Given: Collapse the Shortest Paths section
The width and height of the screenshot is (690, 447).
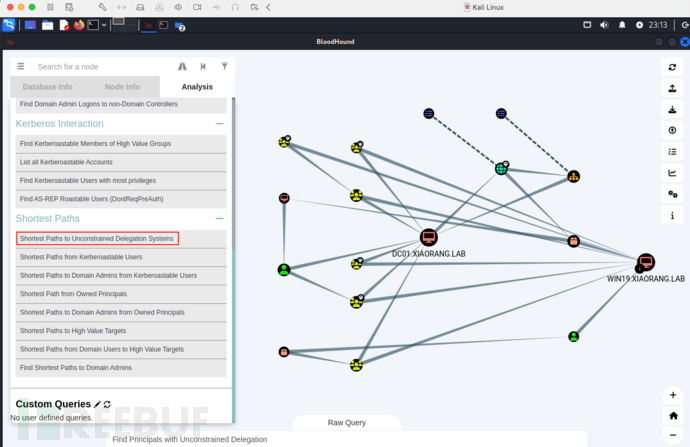Looking at the screenshot, I should point(220,219).
